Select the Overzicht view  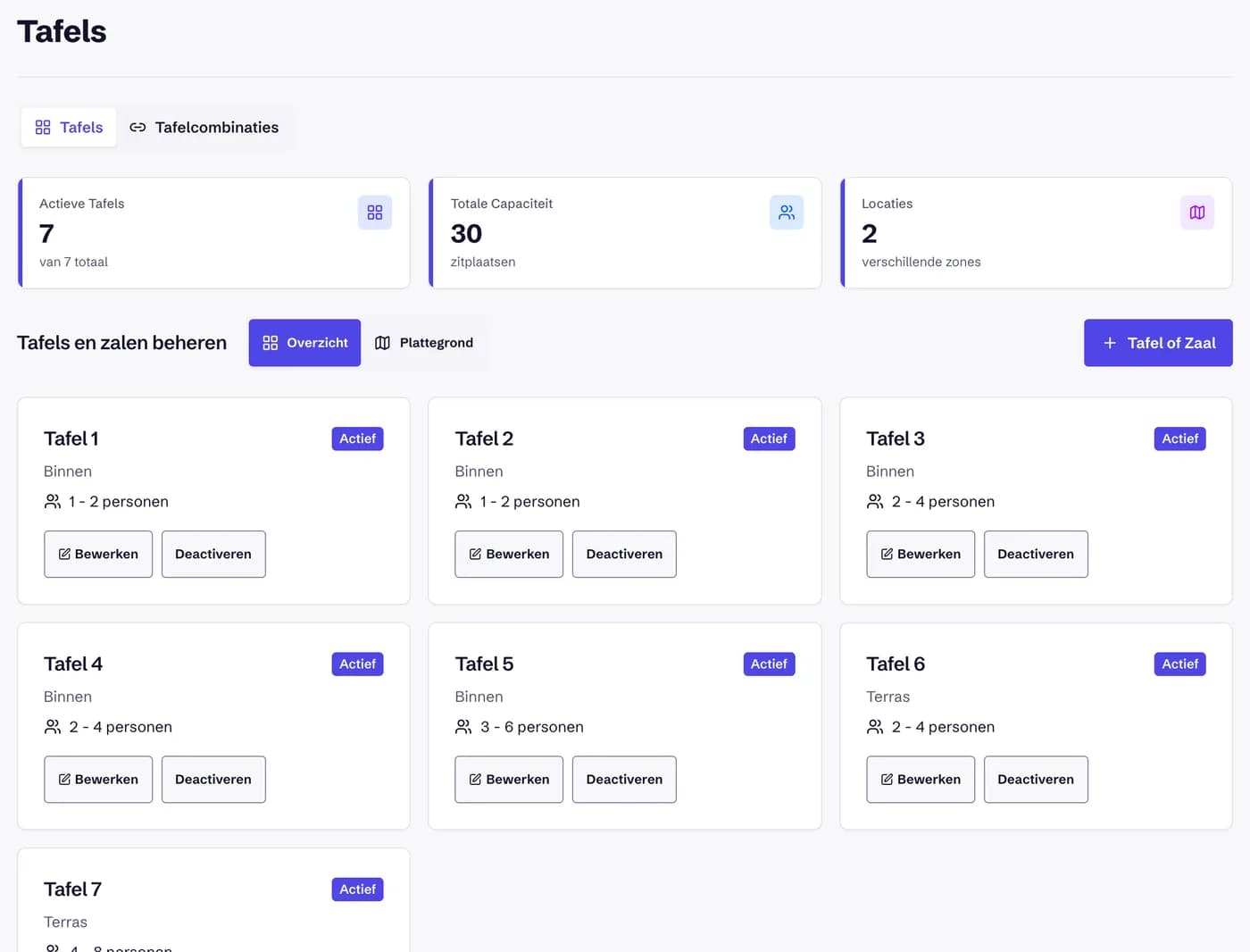pos(304,343)
